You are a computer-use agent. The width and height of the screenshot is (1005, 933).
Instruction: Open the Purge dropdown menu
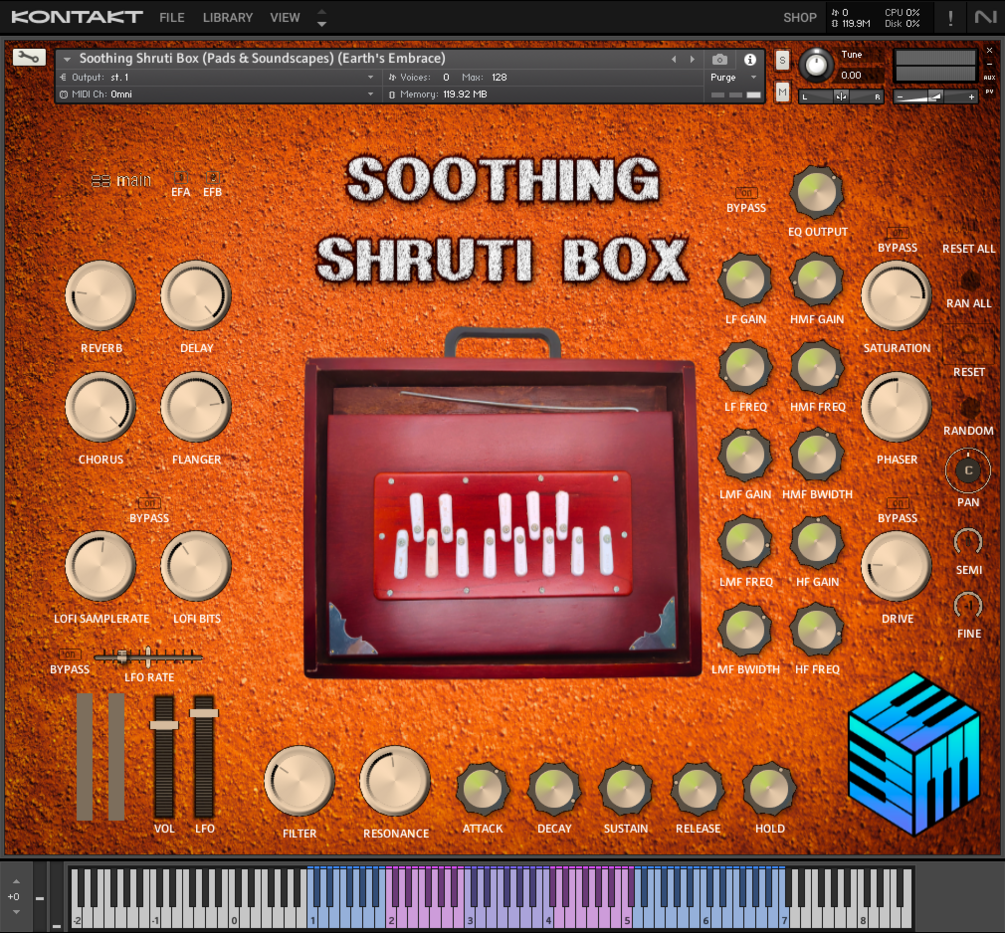733,77
